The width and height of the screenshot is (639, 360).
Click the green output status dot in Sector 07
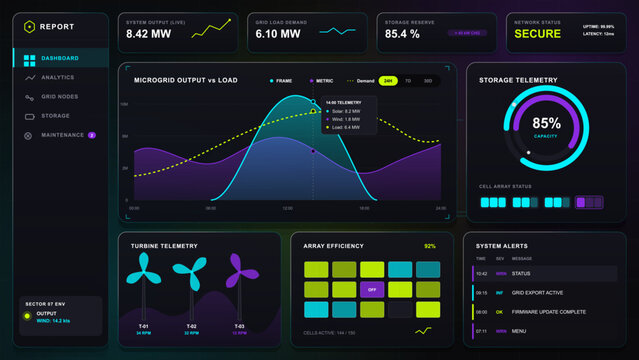pyautogui.click(x=27, y=316)
